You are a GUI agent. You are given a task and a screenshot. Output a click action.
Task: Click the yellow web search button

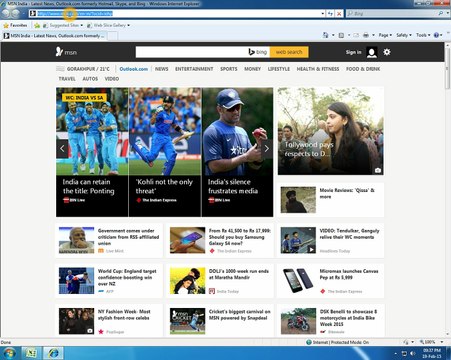pos(289,52)
